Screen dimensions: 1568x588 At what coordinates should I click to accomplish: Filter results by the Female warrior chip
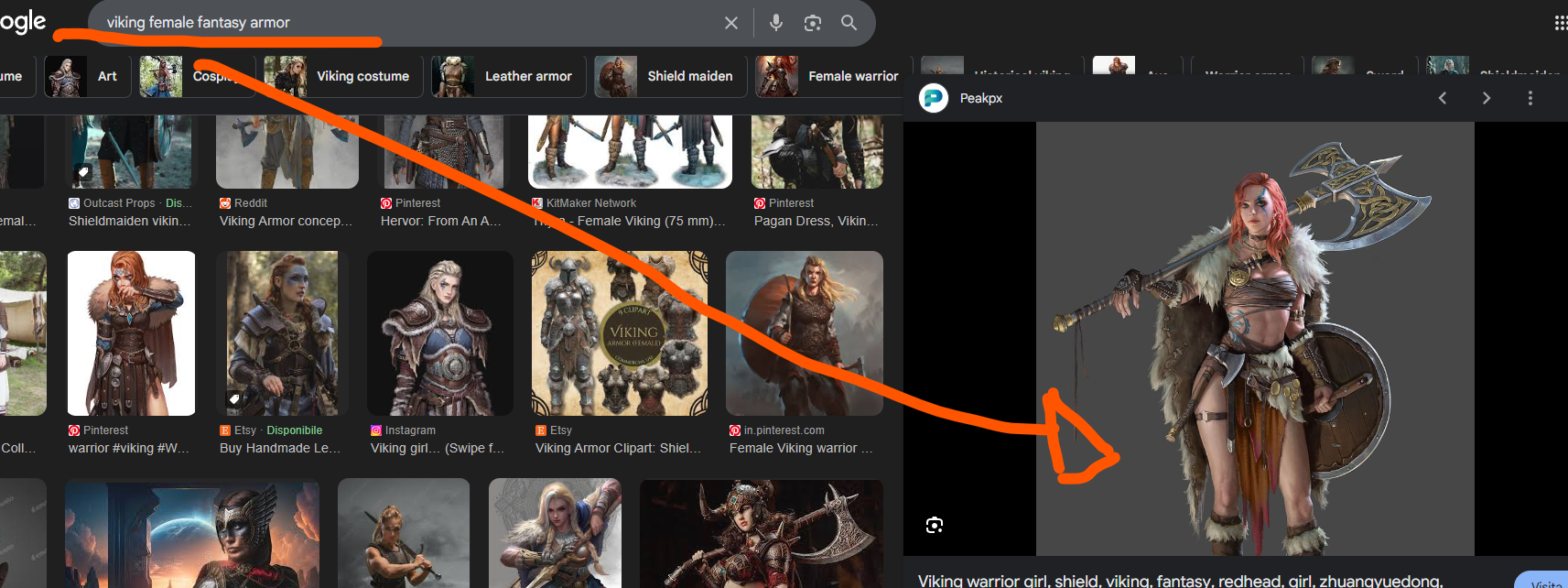tap(831, 76)
